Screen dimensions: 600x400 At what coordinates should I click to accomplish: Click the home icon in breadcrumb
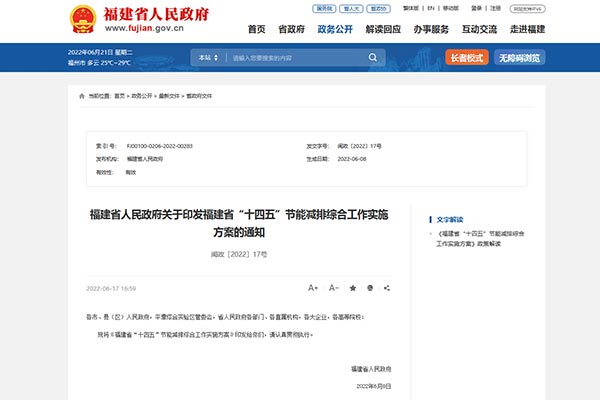[83, 96]
